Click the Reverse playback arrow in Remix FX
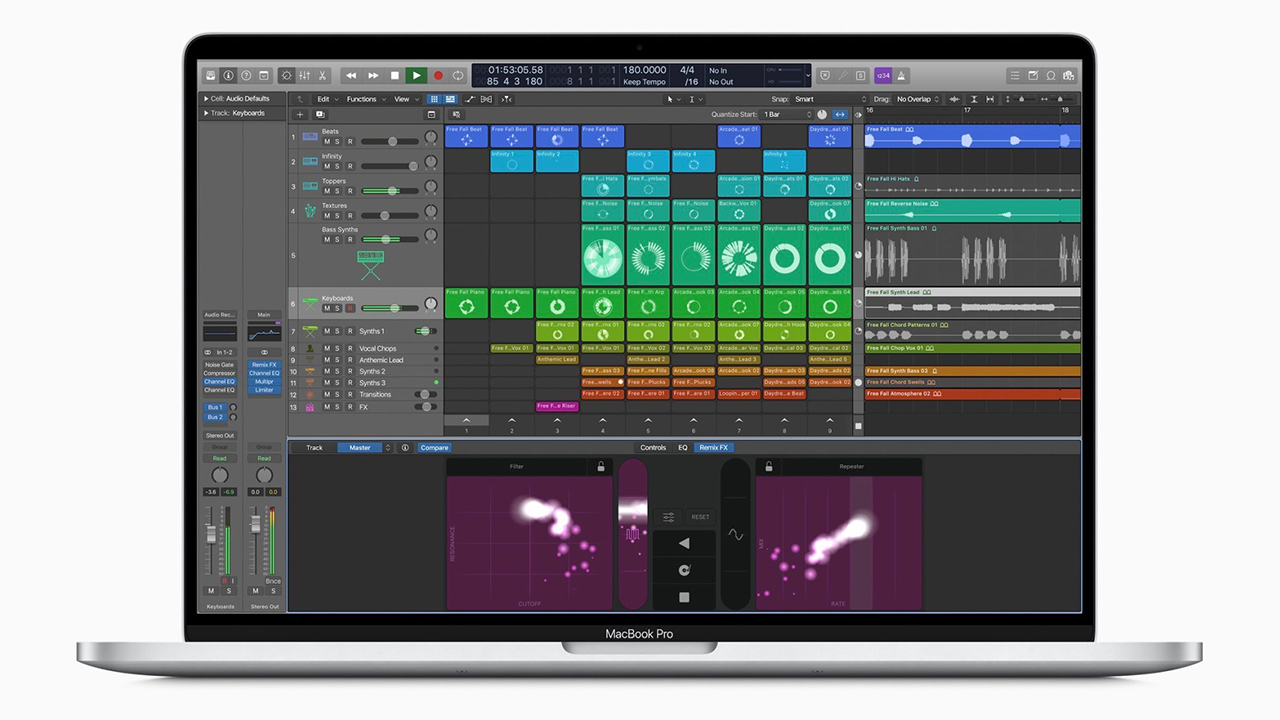1280x720 pixels. [684, 543]
